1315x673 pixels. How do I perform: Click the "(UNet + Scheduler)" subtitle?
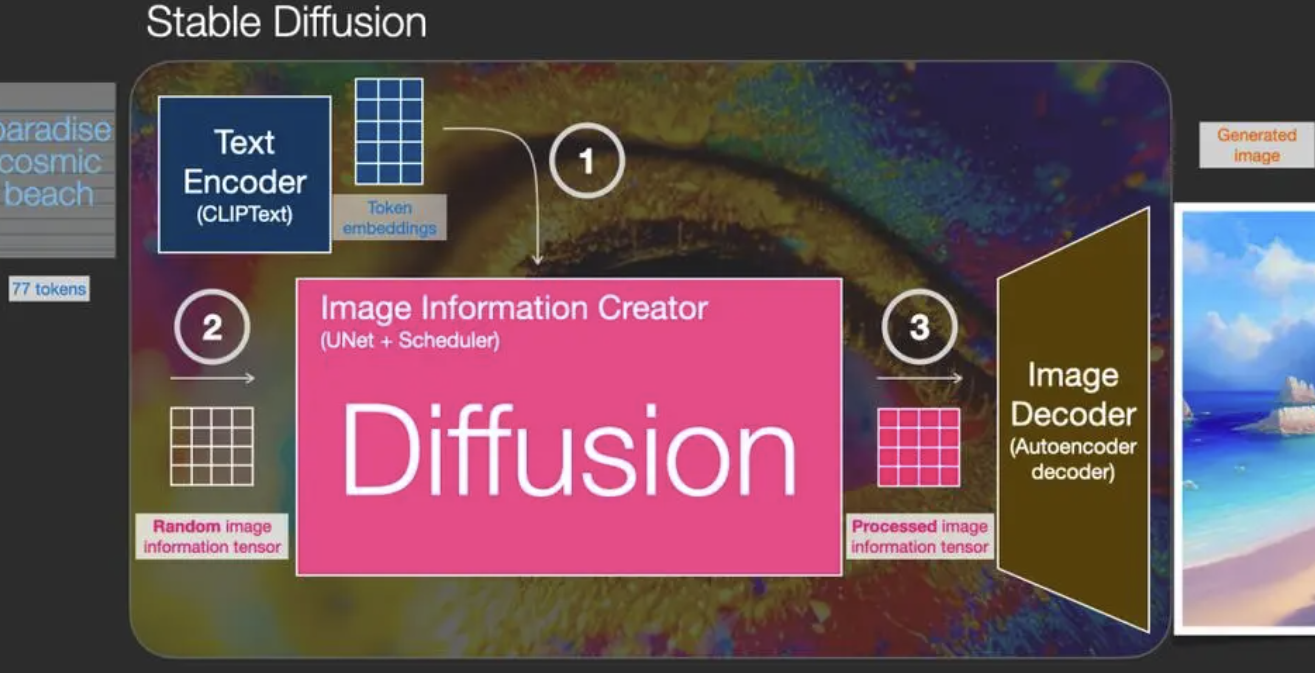(x=410, y=340)
